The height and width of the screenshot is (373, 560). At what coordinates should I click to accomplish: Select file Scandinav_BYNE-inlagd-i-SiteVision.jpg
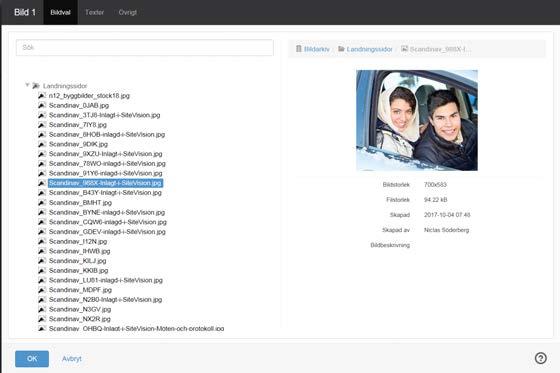(x=107, y=212)
